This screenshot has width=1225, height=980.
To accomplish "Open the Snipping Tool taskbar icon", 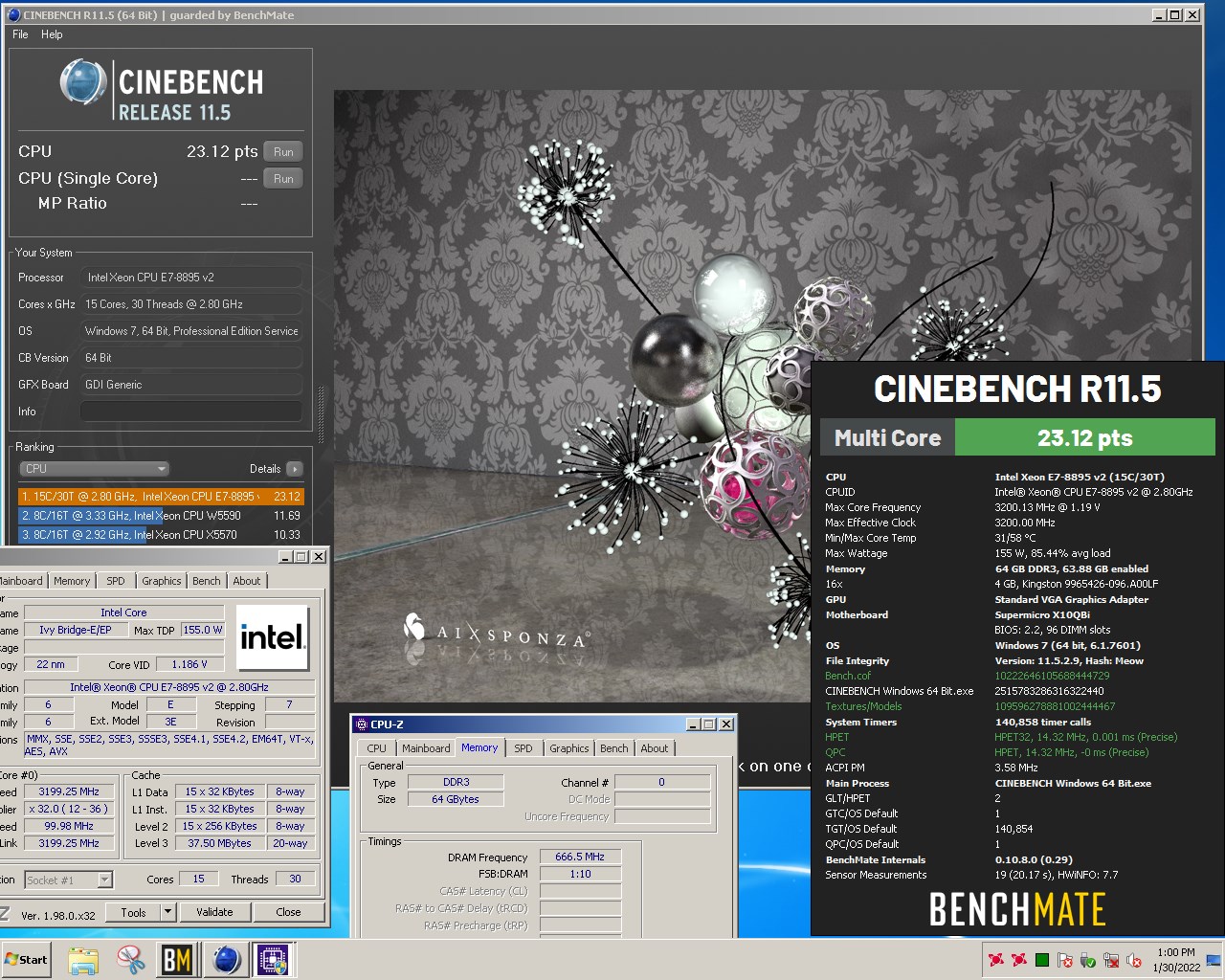I will point(130,960).
